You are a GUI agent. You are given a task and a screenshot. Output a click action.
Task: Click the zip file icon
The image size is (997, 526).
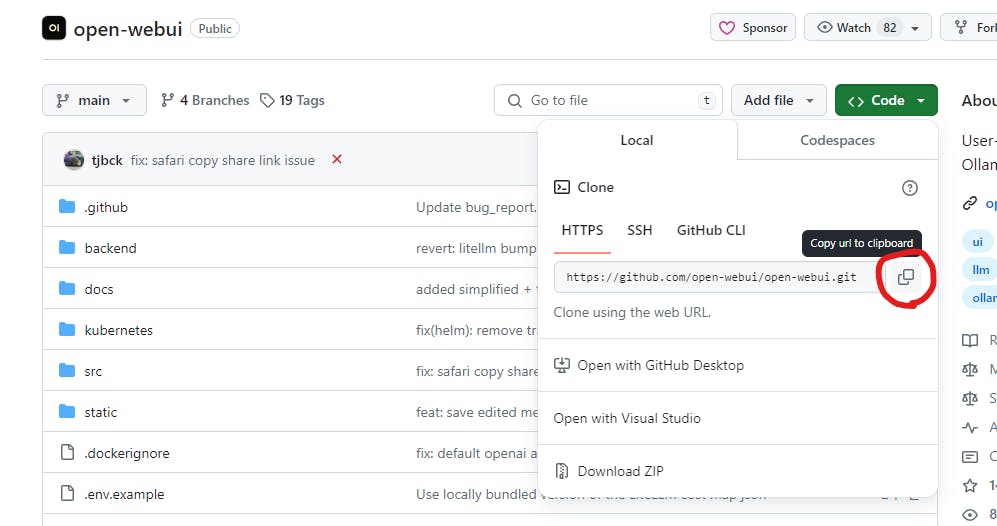561,471
